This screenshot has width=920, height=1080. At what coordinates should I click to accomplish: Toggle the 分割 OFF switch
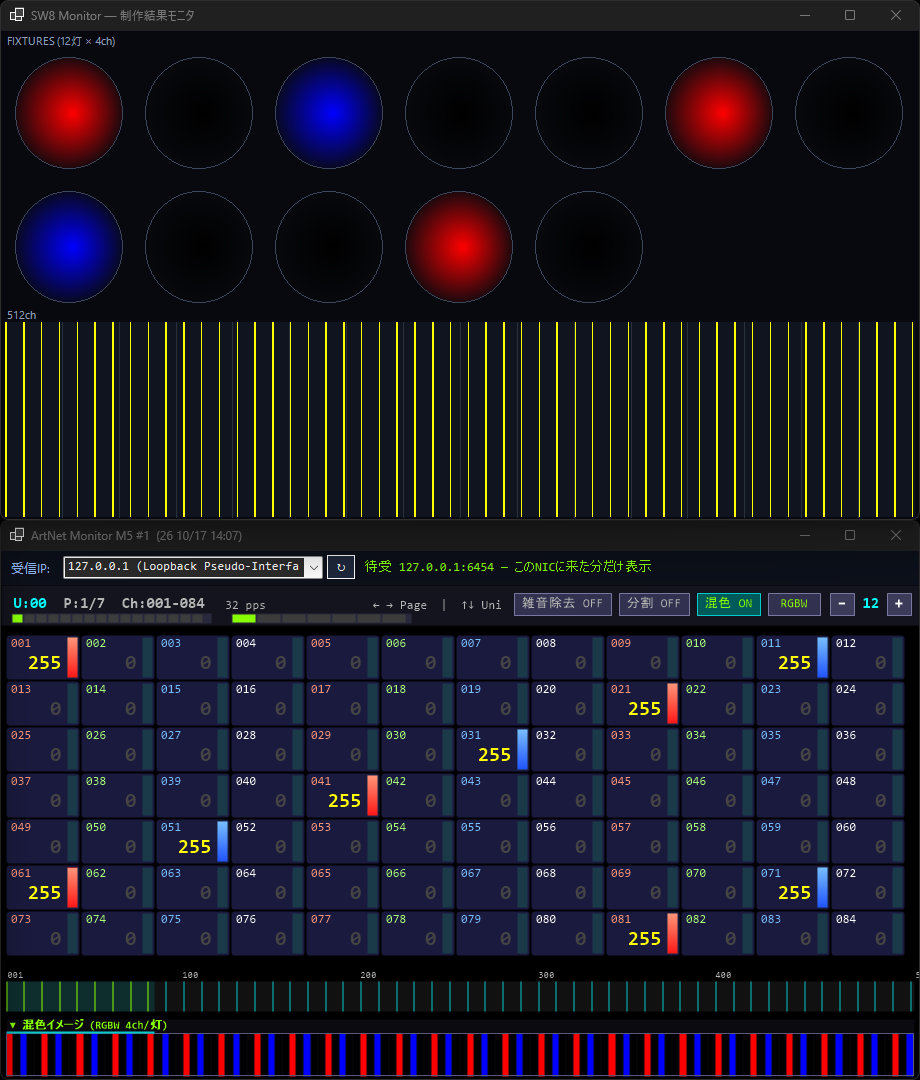(x=654, y=604)
